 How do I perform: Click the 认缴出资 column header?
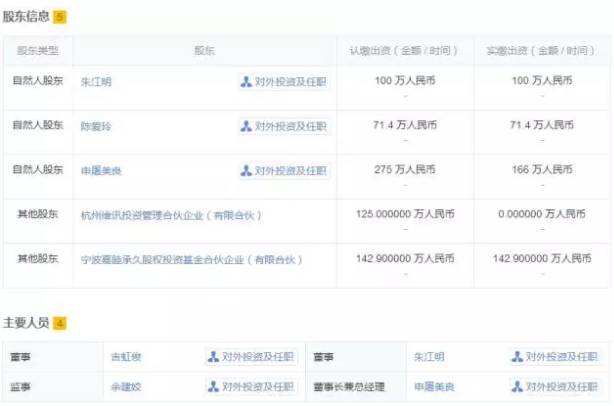(404, 50)
